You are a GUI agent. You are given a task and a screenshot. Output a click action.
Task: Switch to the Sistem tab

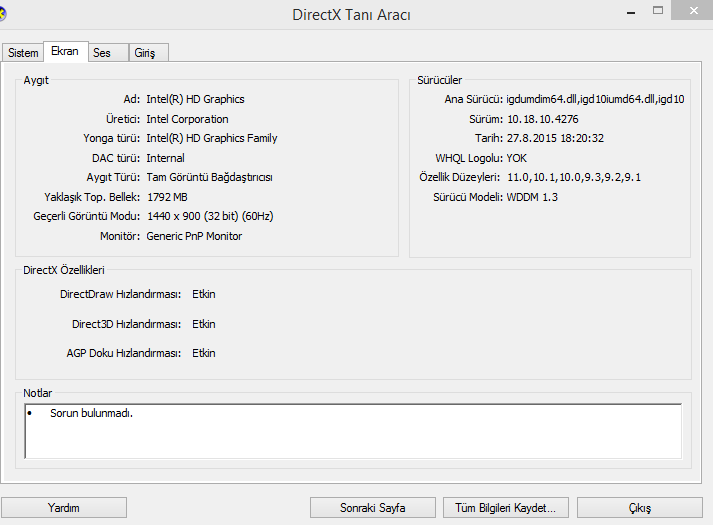(23, 53)
